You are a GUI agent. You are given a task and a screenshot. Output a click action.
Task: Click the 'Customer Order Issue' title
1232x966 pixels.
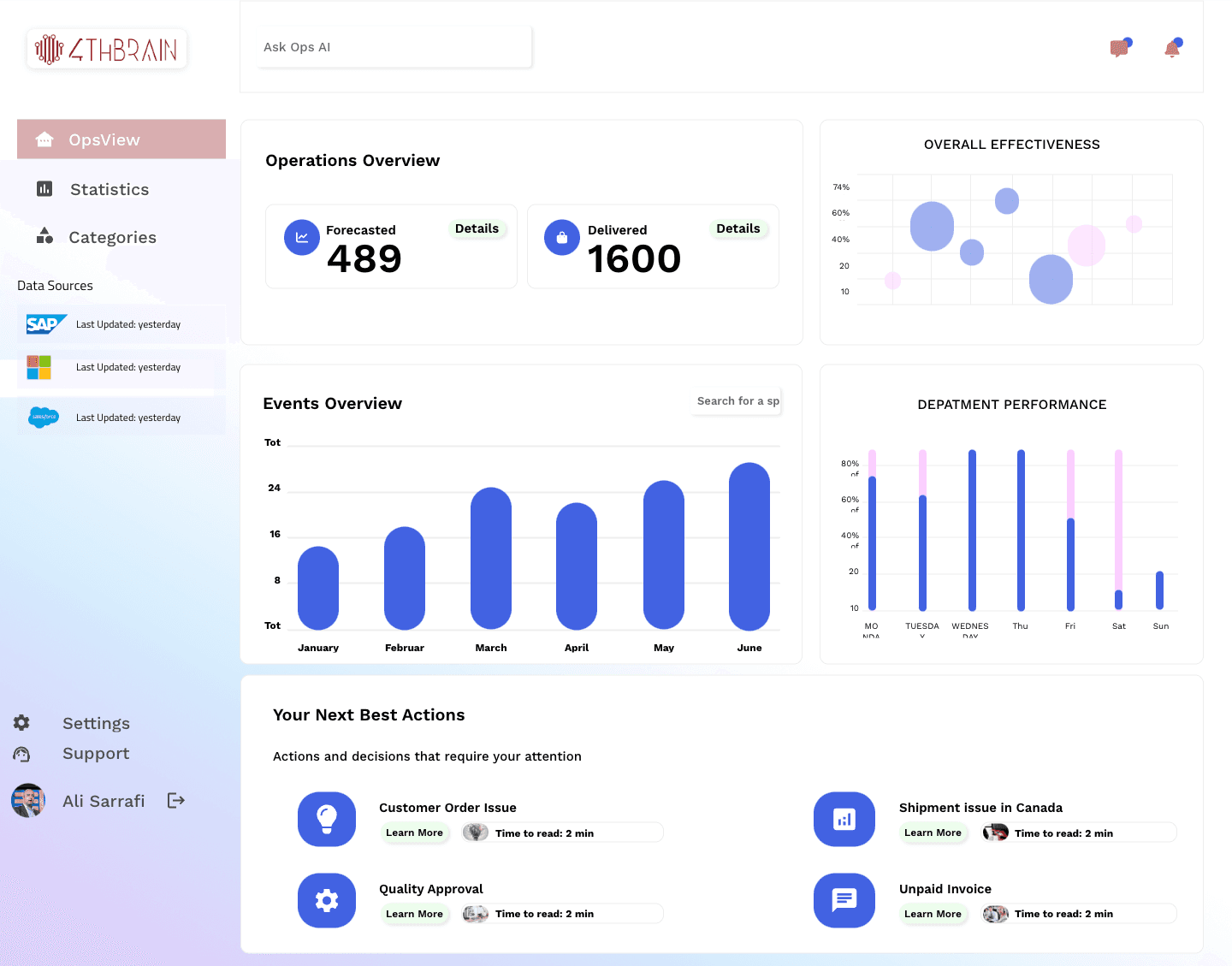pyautogui.click(x=447, y=808)
